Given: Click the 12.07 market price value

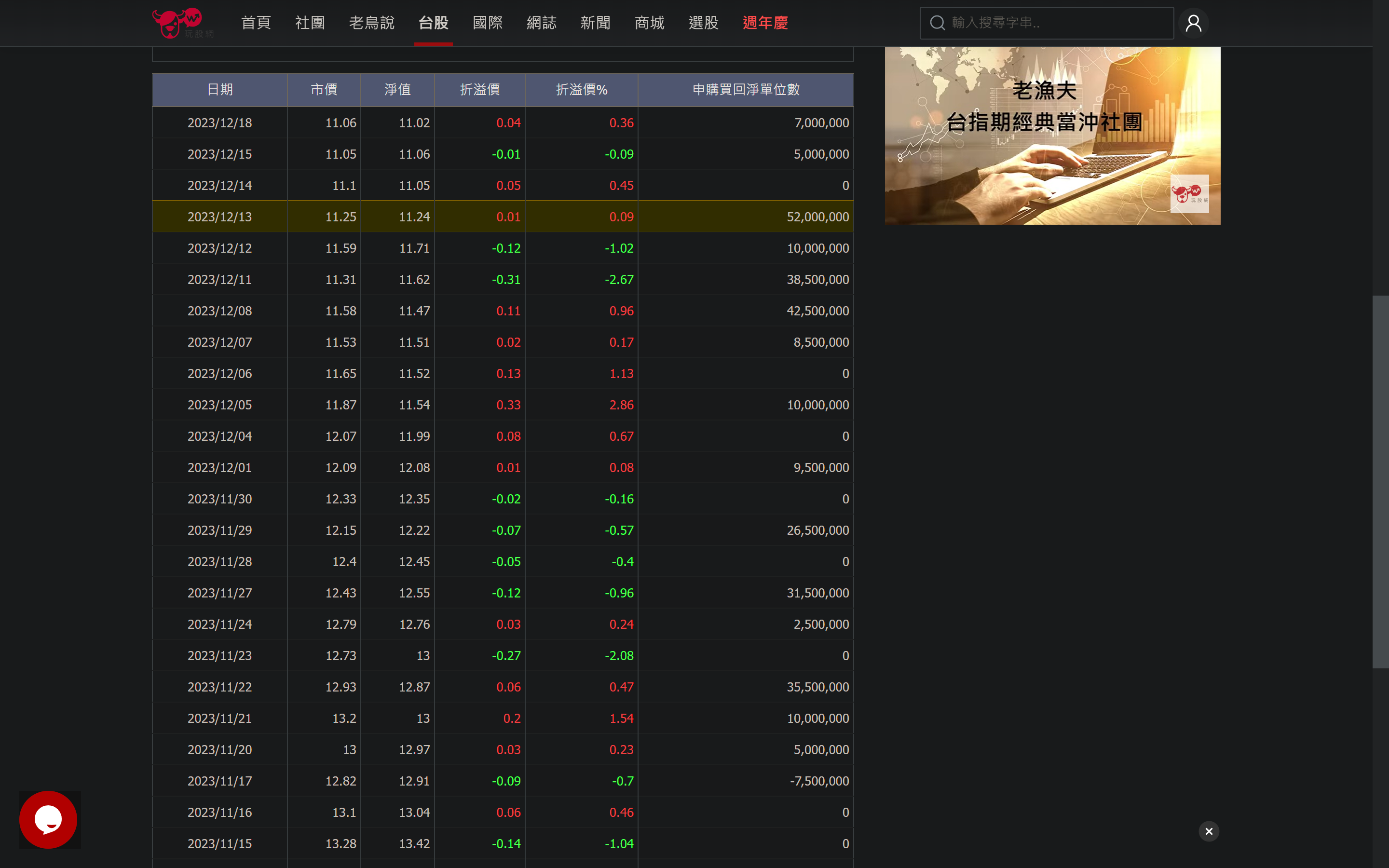Looking at the screenshot, I should click(x=340, y=436).
